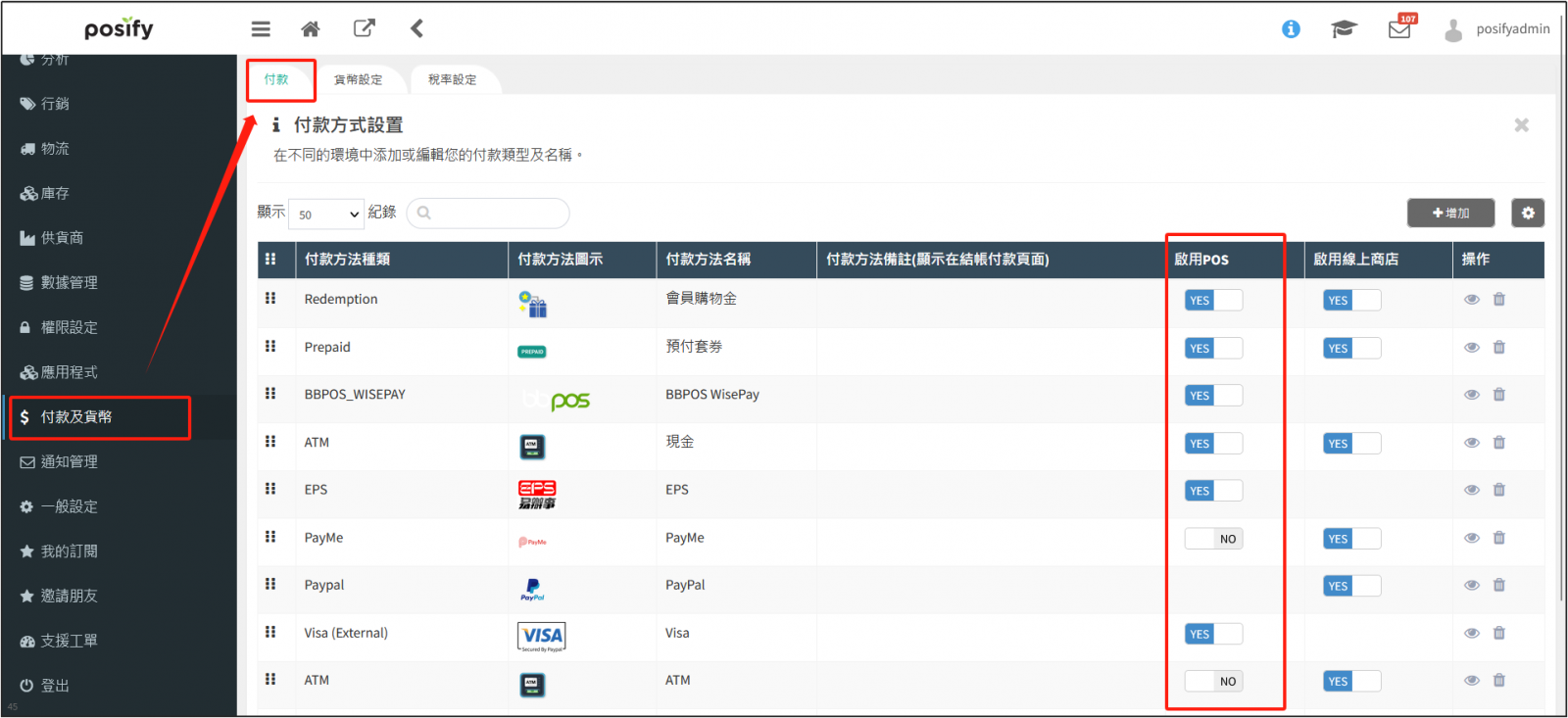This screenshot has width=1568, height=718.
Task: Open the records per page dropdown showing 50
Action: pyautogui.click(x=326, y=214)
